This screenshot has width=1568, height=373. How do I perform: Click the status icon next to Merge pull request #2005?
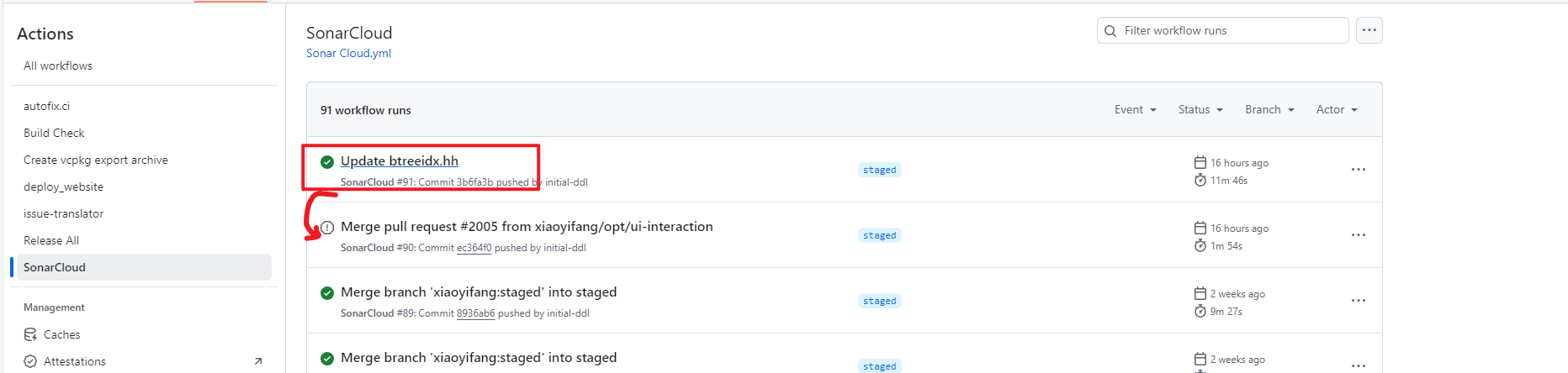pyautogui.click(x=327, y=228)
